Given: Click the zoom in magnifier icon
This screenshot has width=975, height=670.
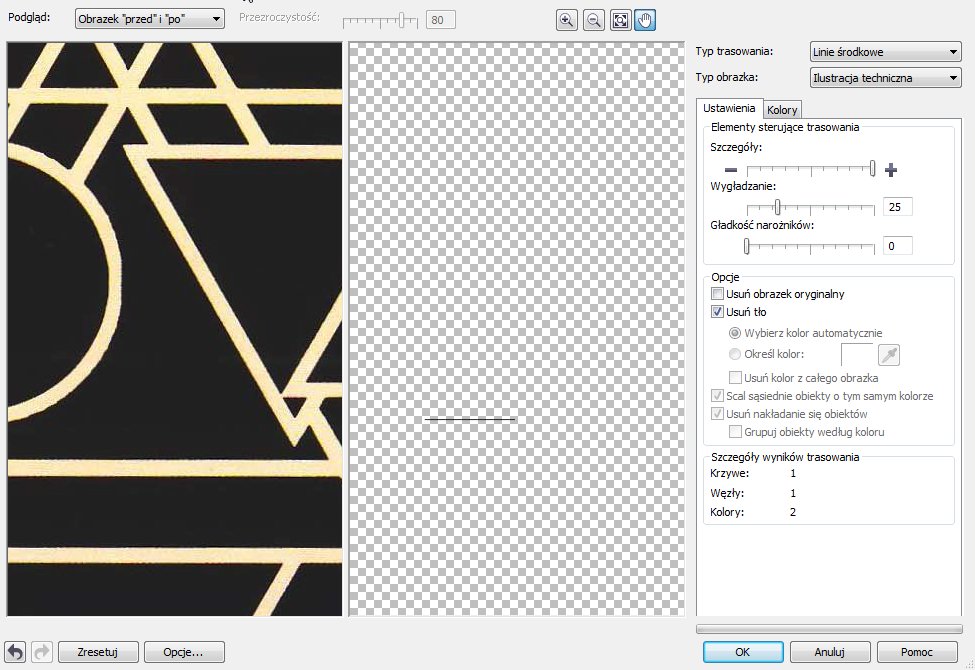Looking at the screenshot, I should [567, 20].
